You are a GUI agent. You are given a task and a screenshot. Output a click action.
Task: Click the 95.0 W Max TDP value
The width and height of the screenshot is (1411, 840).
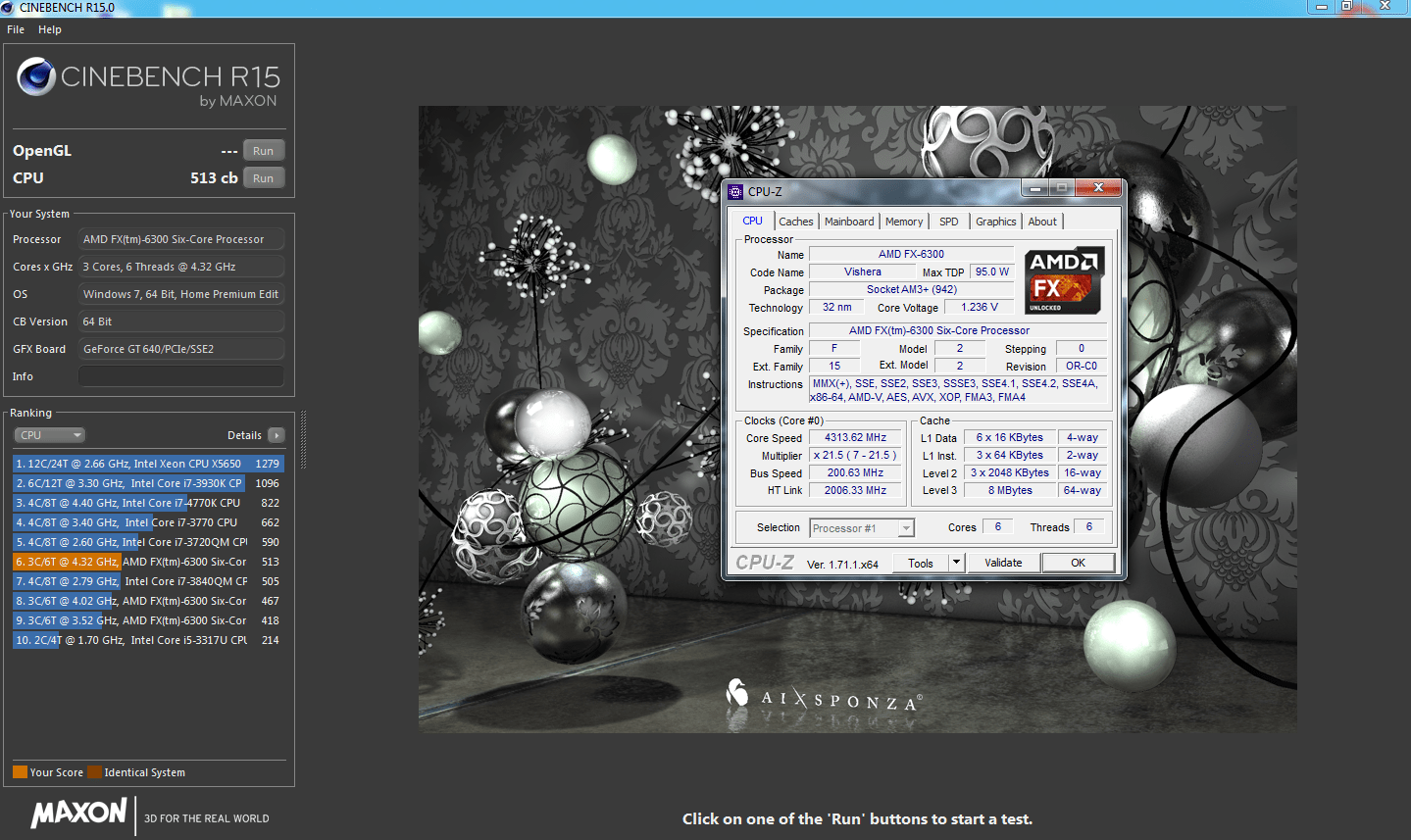pyautogui.click(x=992, y=272)
